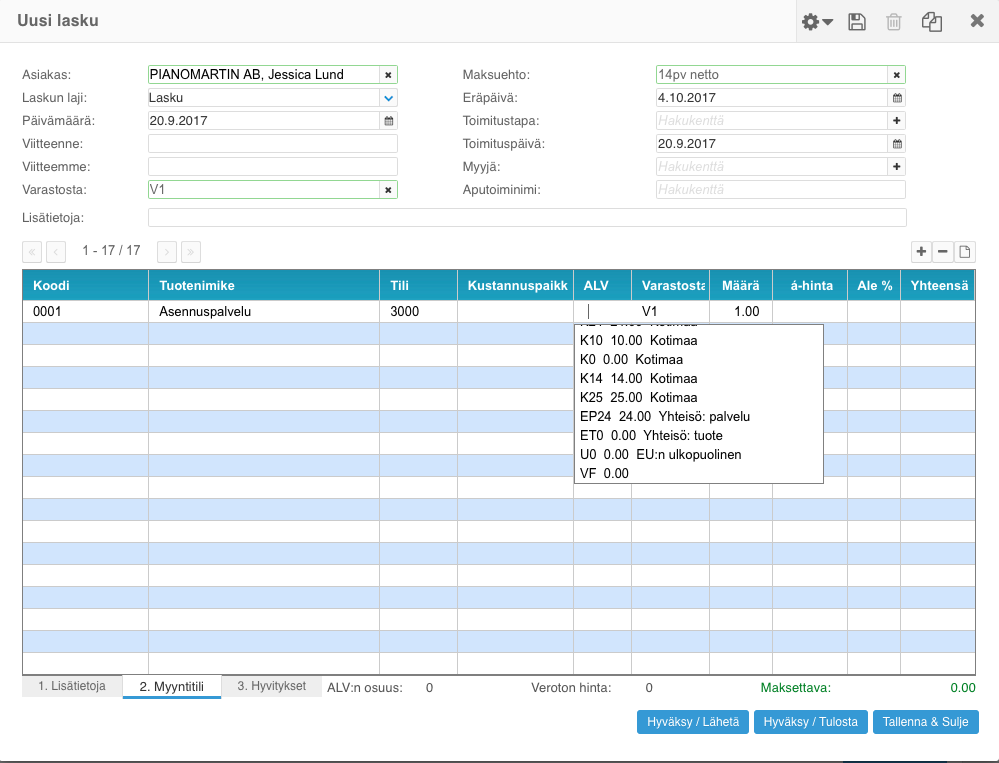The image size is (999, 763).
Task: Click the Eräpäivä 4.10.2017 field
Action: pos(772,98)
